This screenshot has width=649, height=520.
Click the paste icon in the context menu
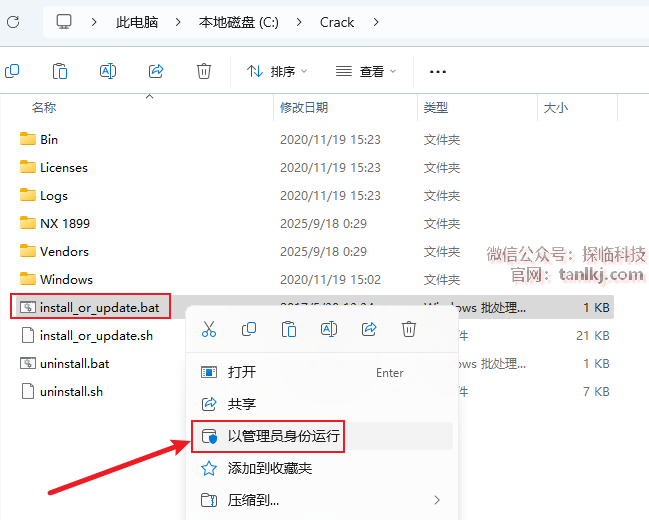[288, 329]
